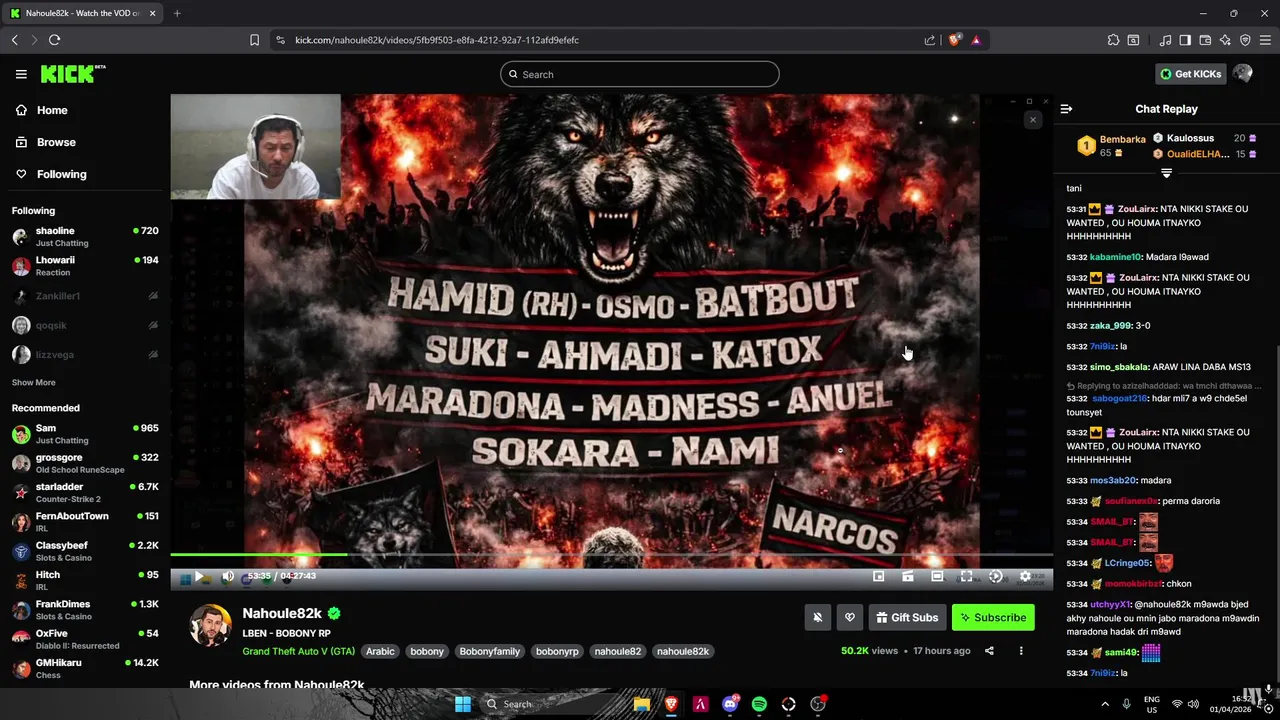Close the video overlay with X
The image size is (1280, 720).
[1033, 120]
